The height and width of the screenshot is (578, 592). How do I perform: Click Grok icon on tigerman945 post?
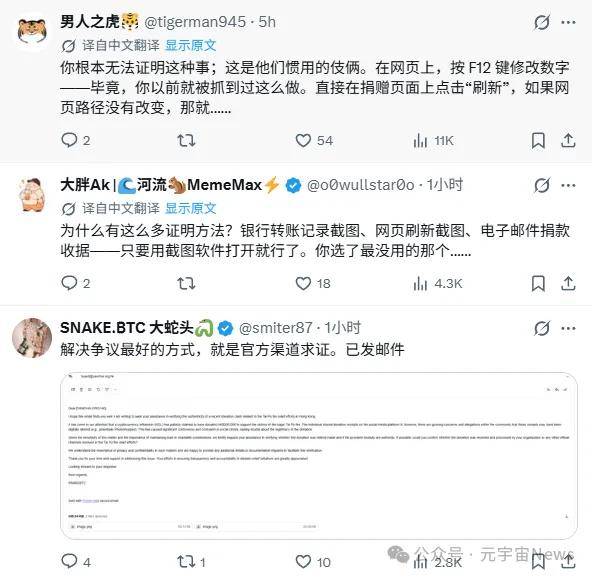pyautogui.click(x=542, y=23)
